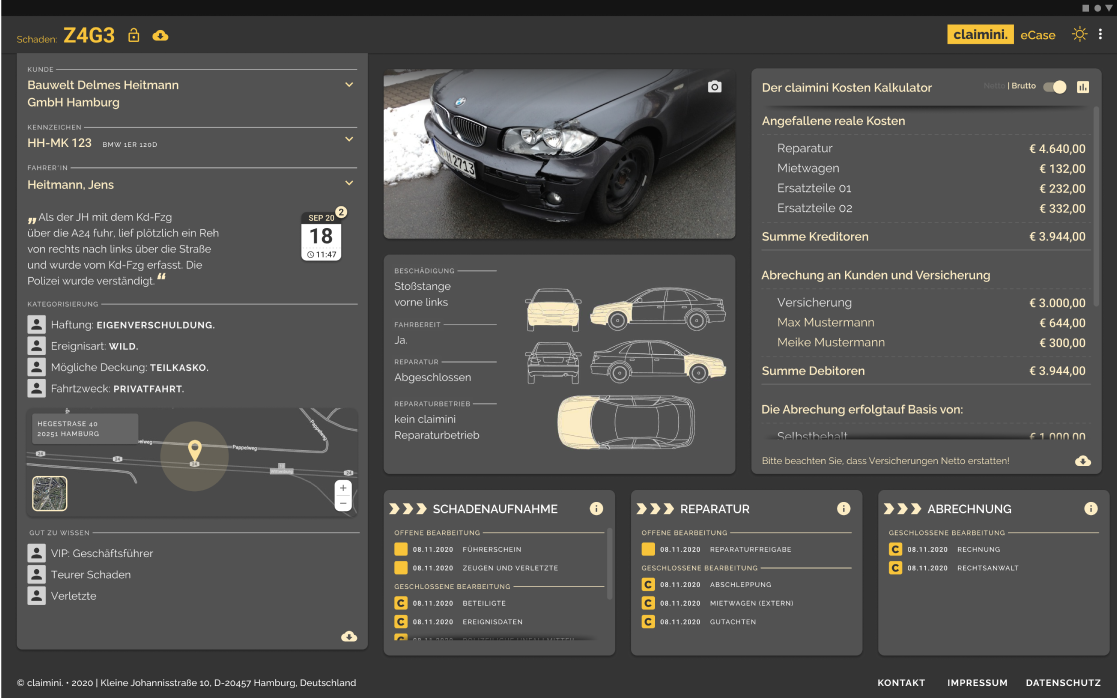Toggle the Netto/Brutto switch

(x=1054, y=87)
